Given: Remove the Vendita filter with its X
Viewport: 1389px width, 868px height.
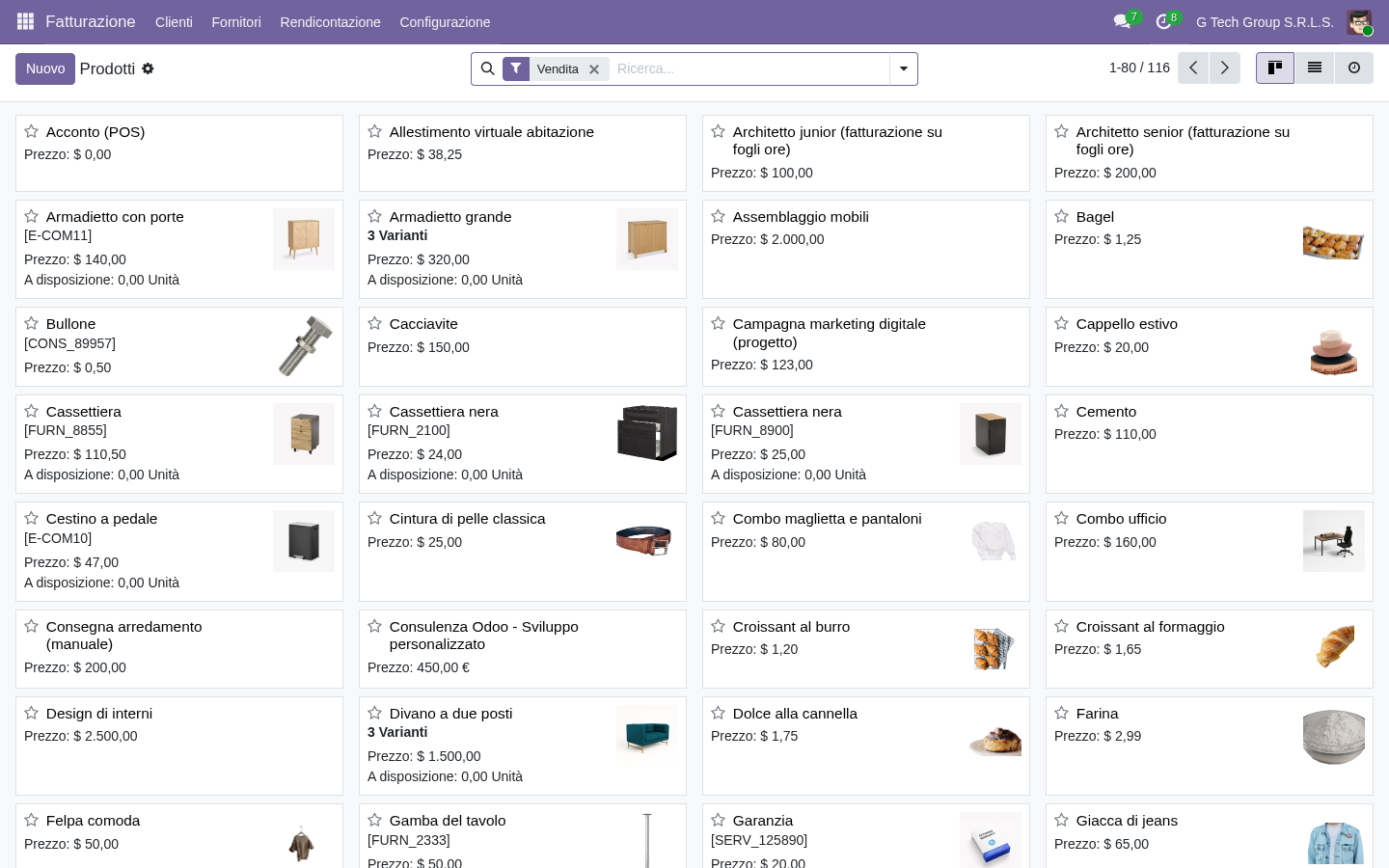Looking at the screenshot, I should pyautogui.click(x=594, y=69).
